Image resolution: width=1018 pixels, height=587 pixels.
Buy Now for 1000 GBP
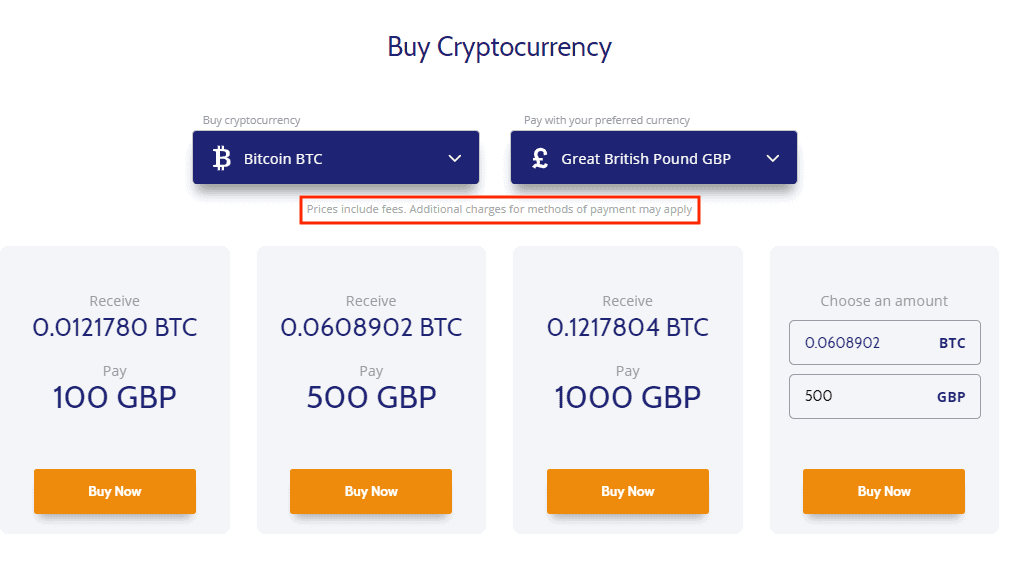pyautogui.click(x=628, y=492)
